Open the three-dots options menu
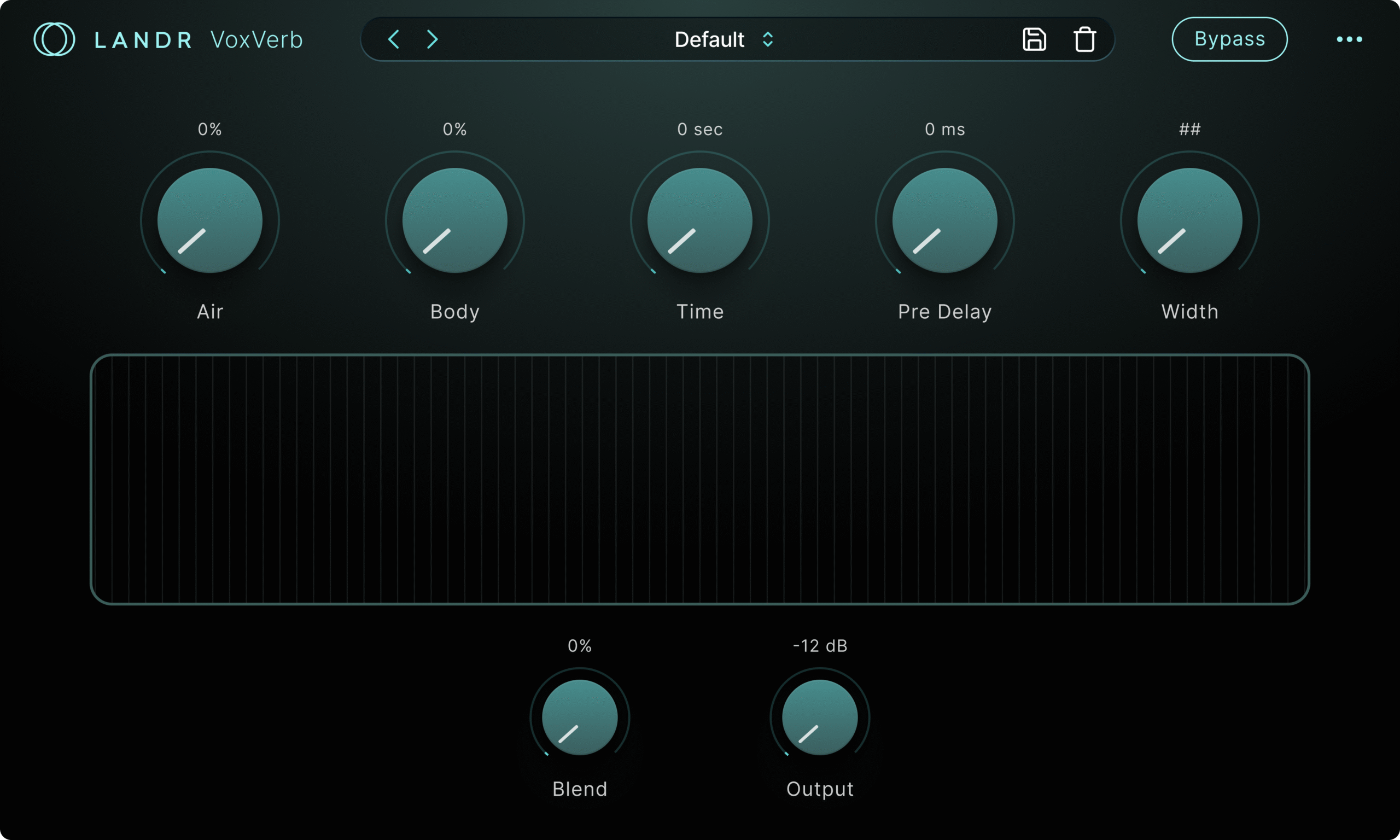Screen dimensions: 1400x840 tap(1349, 39)
